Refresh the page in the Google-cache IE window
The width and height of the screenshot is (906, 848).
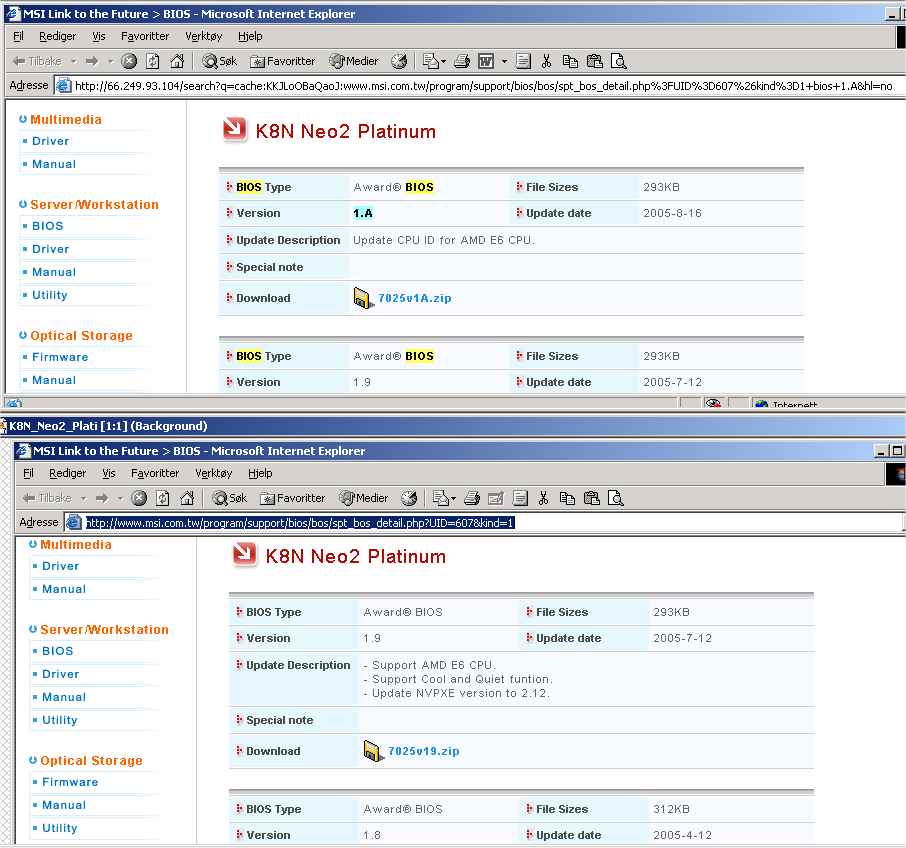tap(153, 61)
